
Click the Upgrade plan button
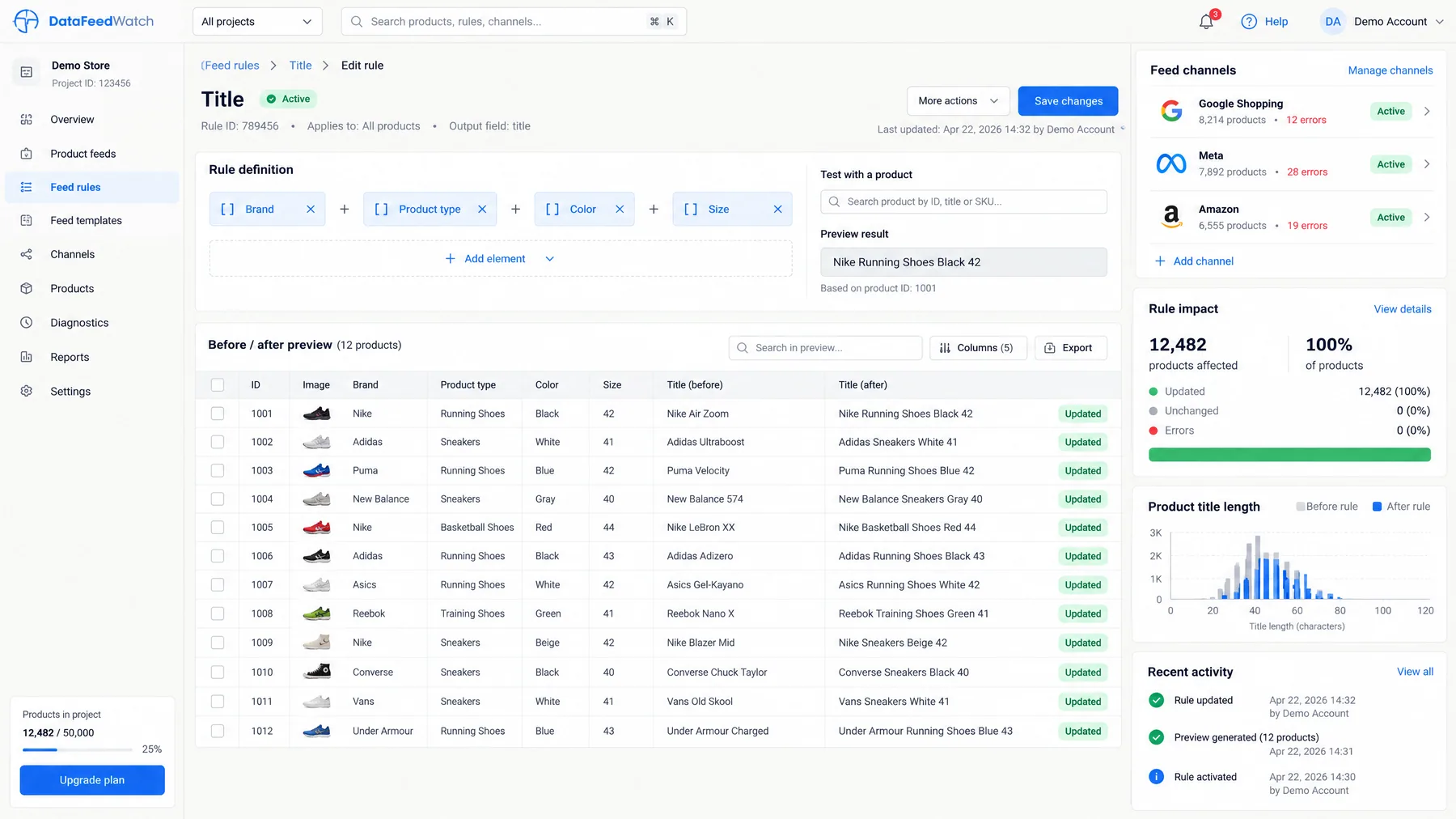point(92,780)
